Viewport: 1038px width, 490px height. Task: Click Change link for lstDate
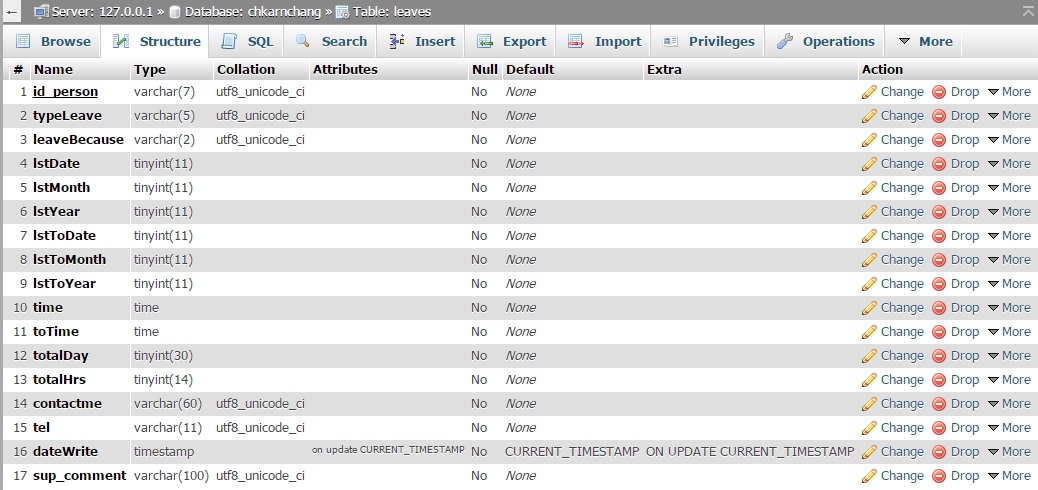[x=902, y=164]
